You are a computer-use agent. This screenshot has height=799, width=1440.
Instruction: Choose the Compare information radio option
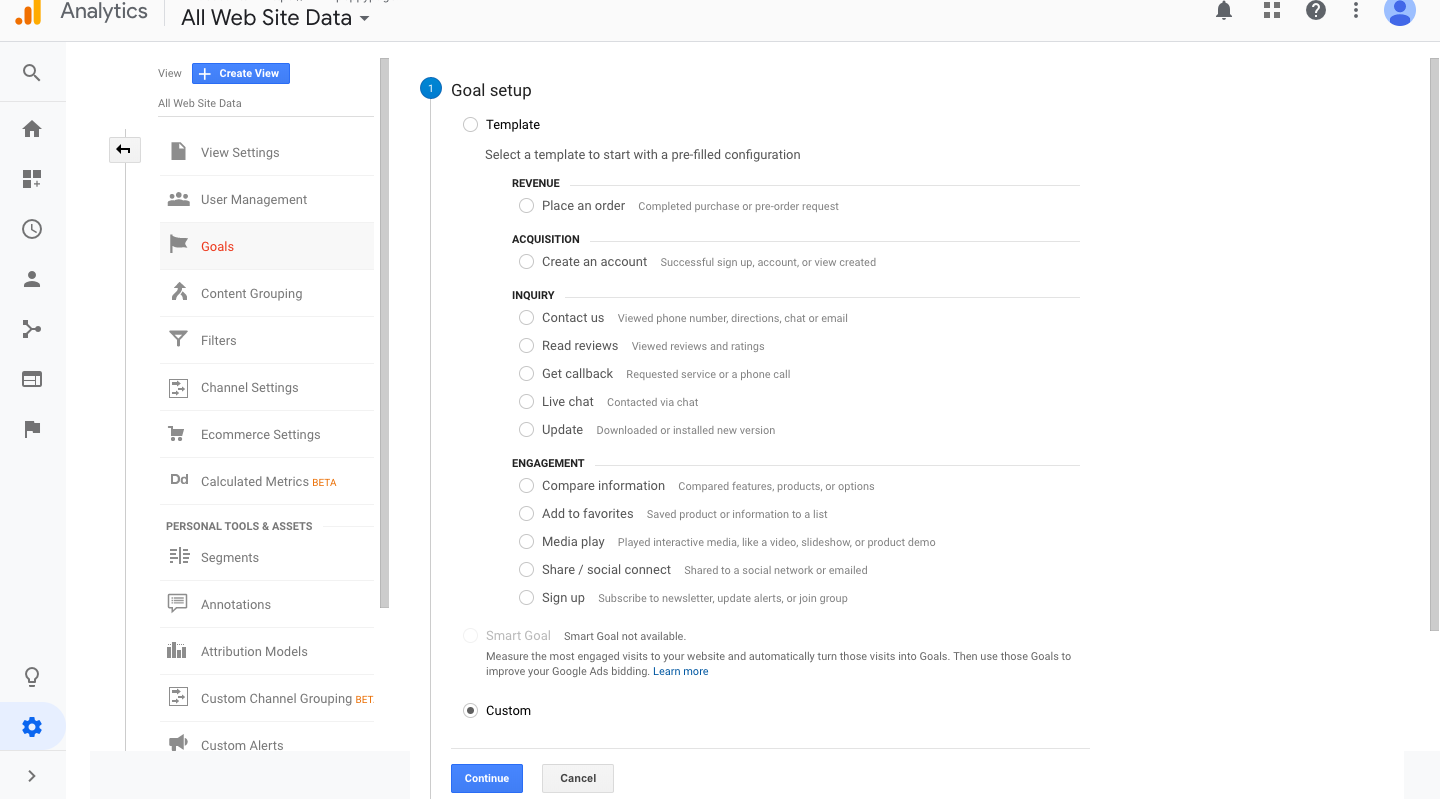point(526,486)
